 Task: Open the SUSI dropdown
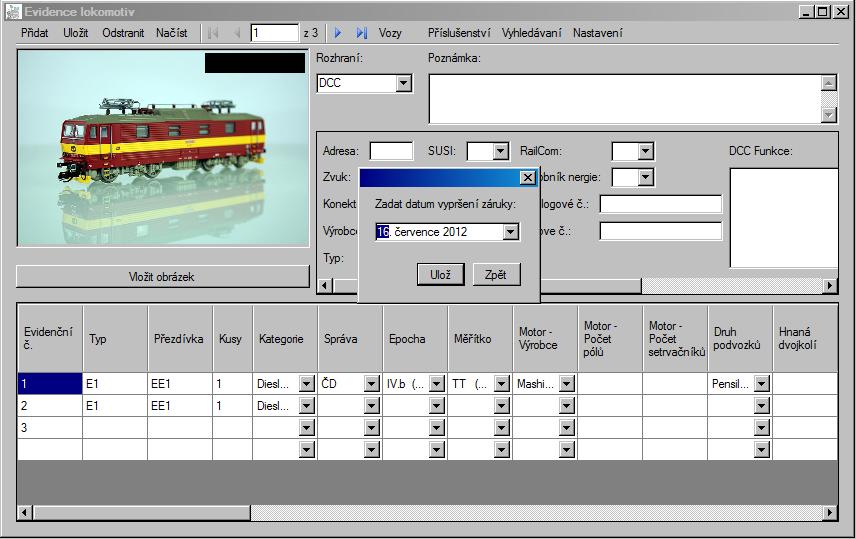[x=501, y=152]
